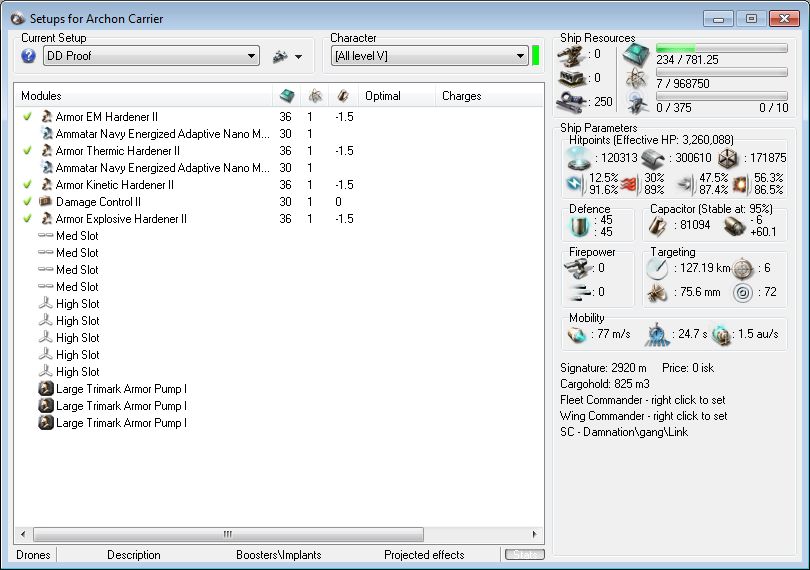Open the Boosters\Implants tab

point(279,555)
